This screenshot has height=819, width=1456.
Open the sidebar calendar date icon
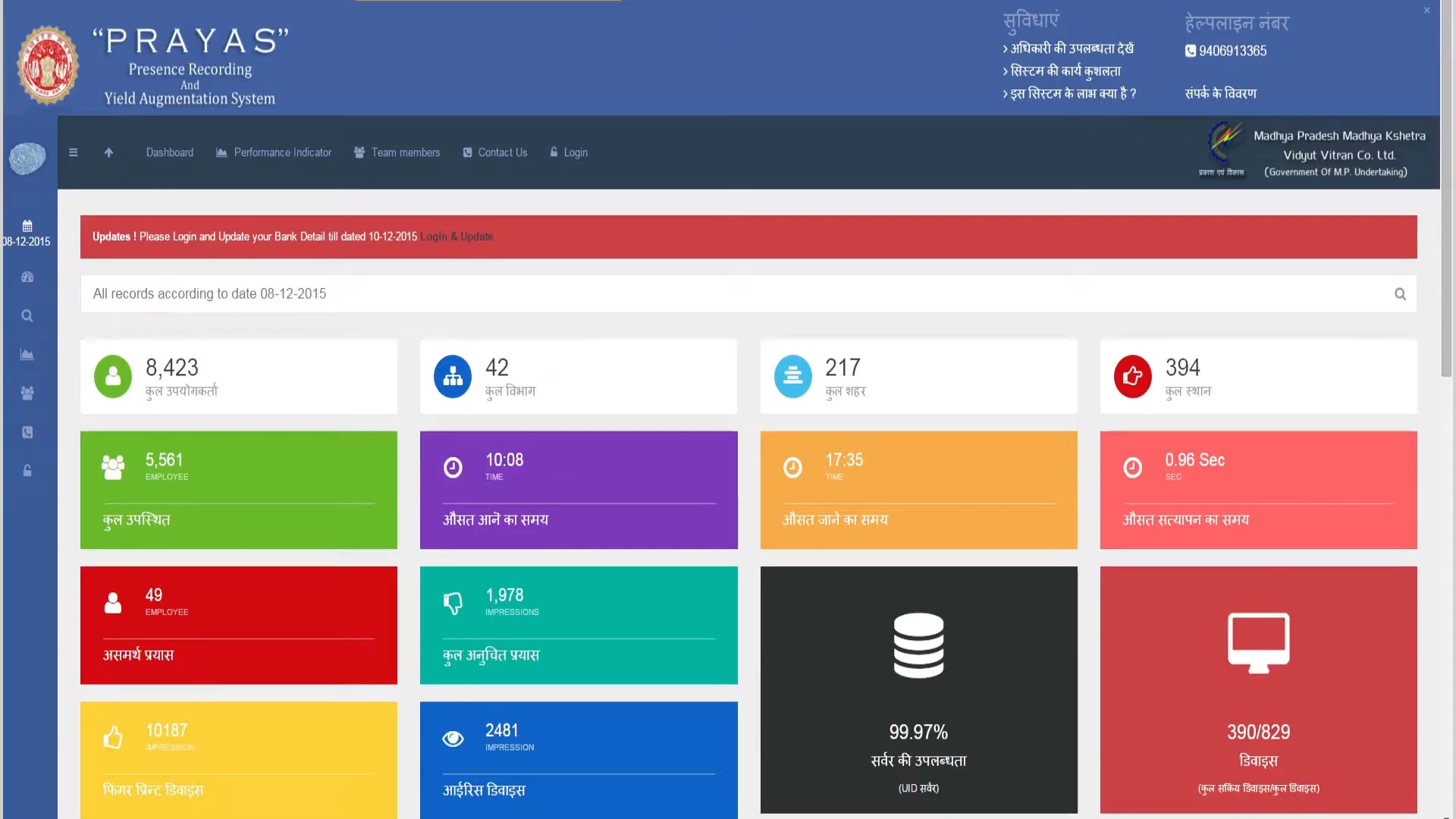[27, 226]
